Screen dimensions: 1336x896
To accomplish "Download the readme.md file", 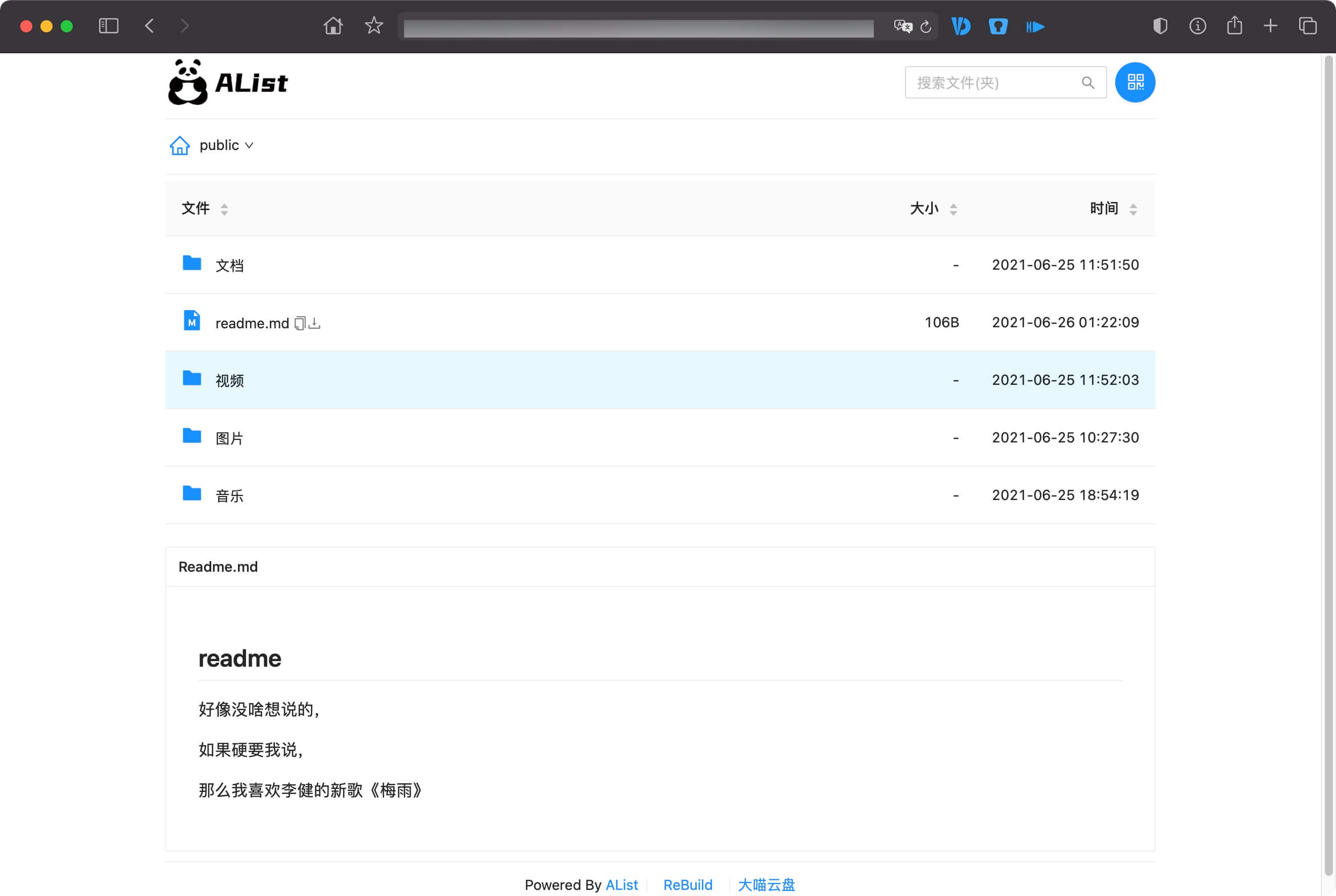I will [x=314, y=323].
